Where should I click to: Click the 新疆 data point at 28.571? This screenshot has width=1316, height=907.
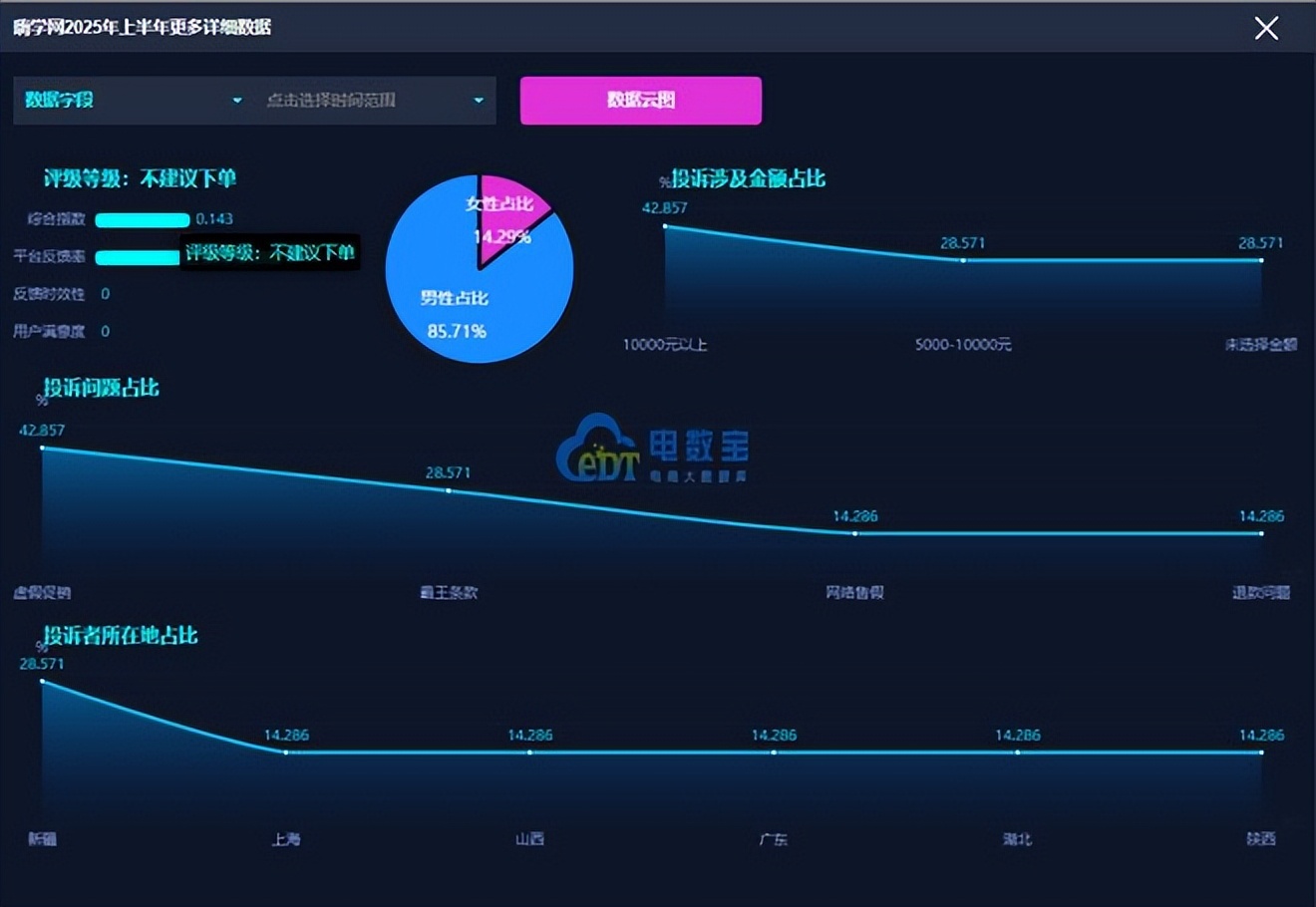click(42, 681)
